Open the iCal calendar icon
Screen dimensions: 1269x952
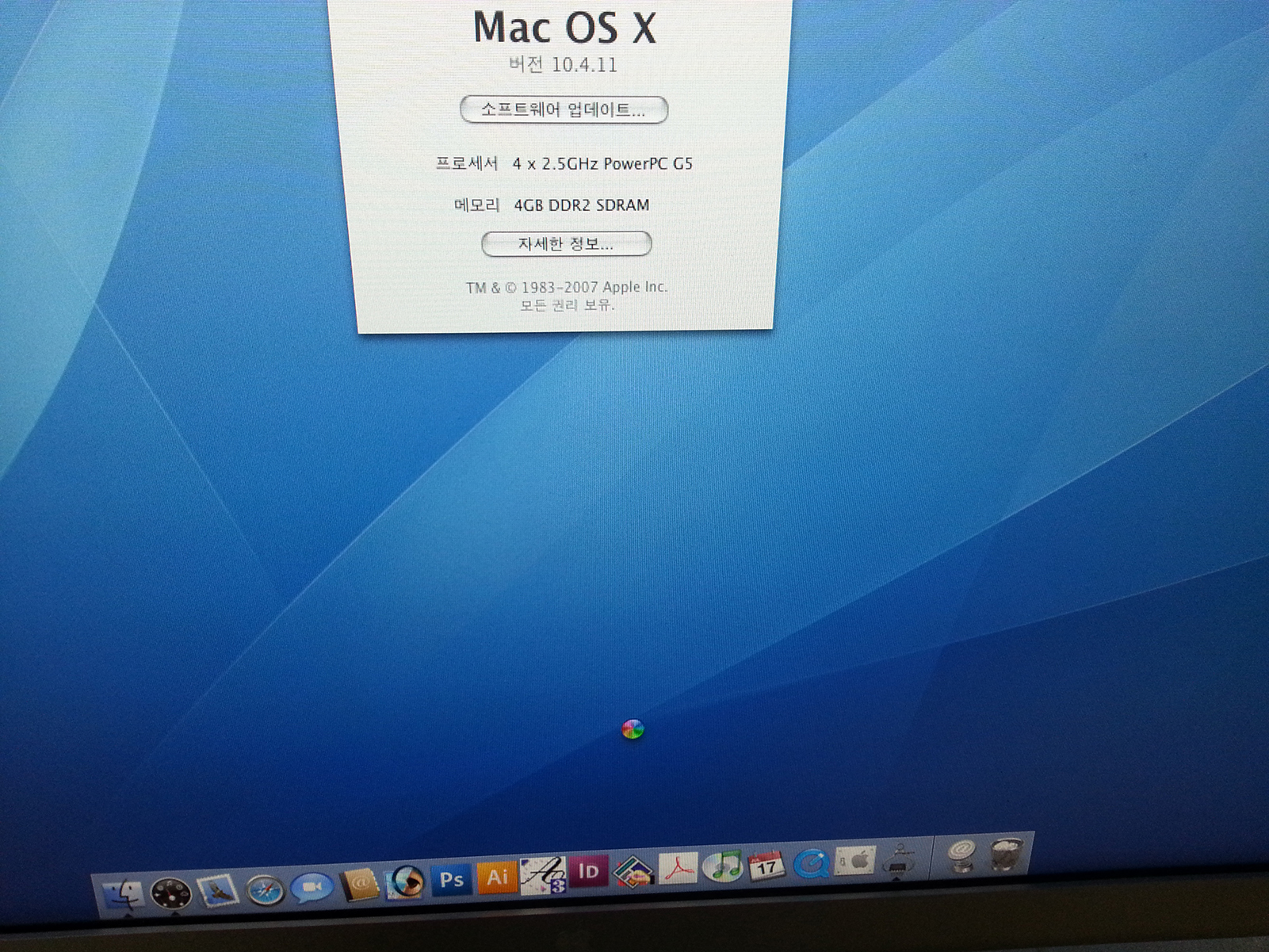click(766, 865)
